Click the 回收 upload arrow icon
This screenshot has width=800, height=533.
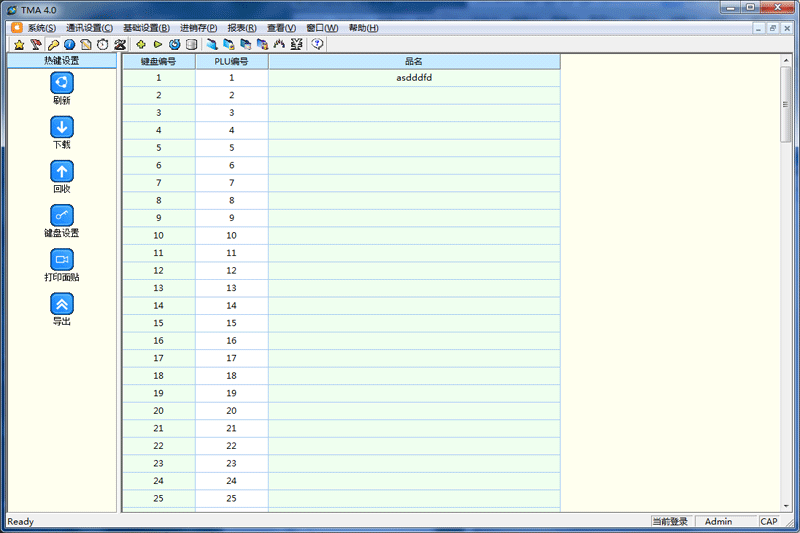click(x=62, y=171)
